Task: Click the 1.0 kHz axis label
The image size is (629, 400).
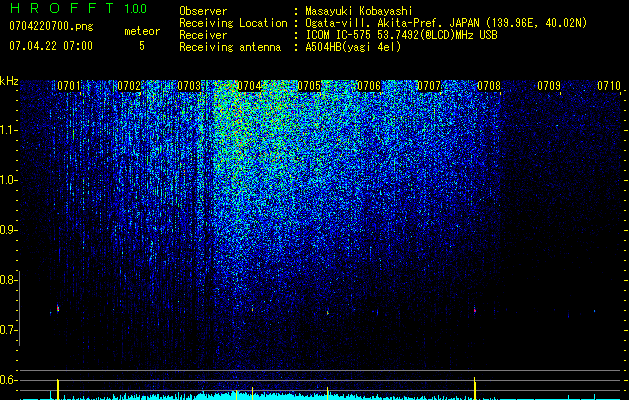Action: [x=8, y=180]
